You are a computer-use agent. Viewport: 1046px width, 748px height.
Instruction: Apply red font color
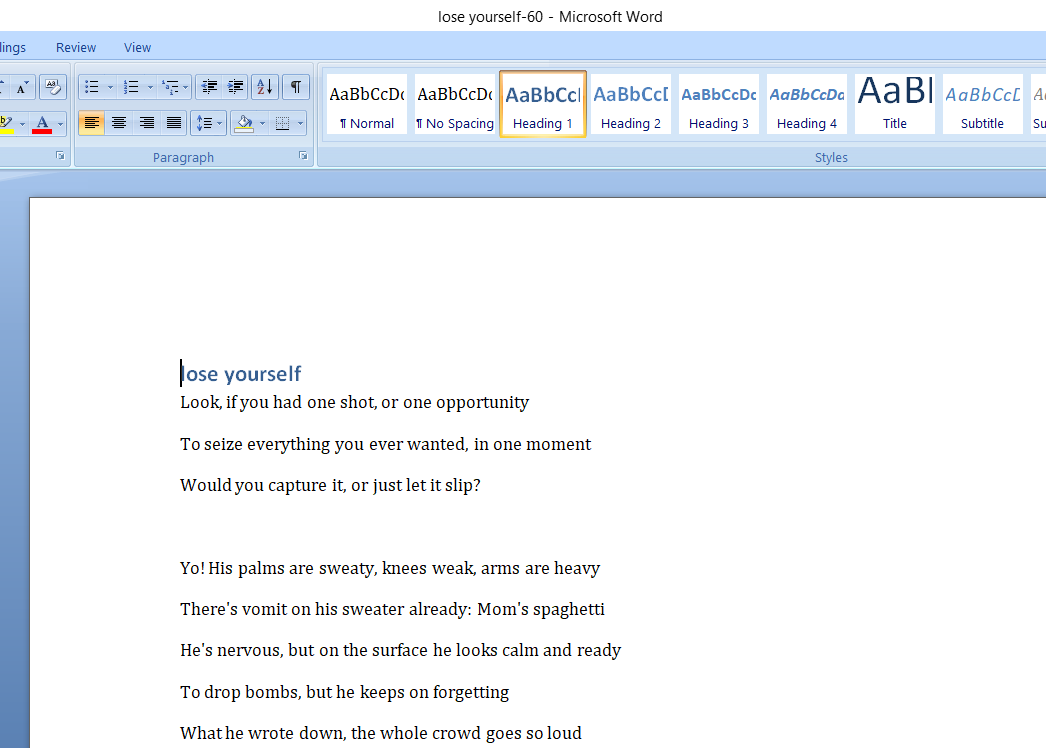click(x=42, y=124)
